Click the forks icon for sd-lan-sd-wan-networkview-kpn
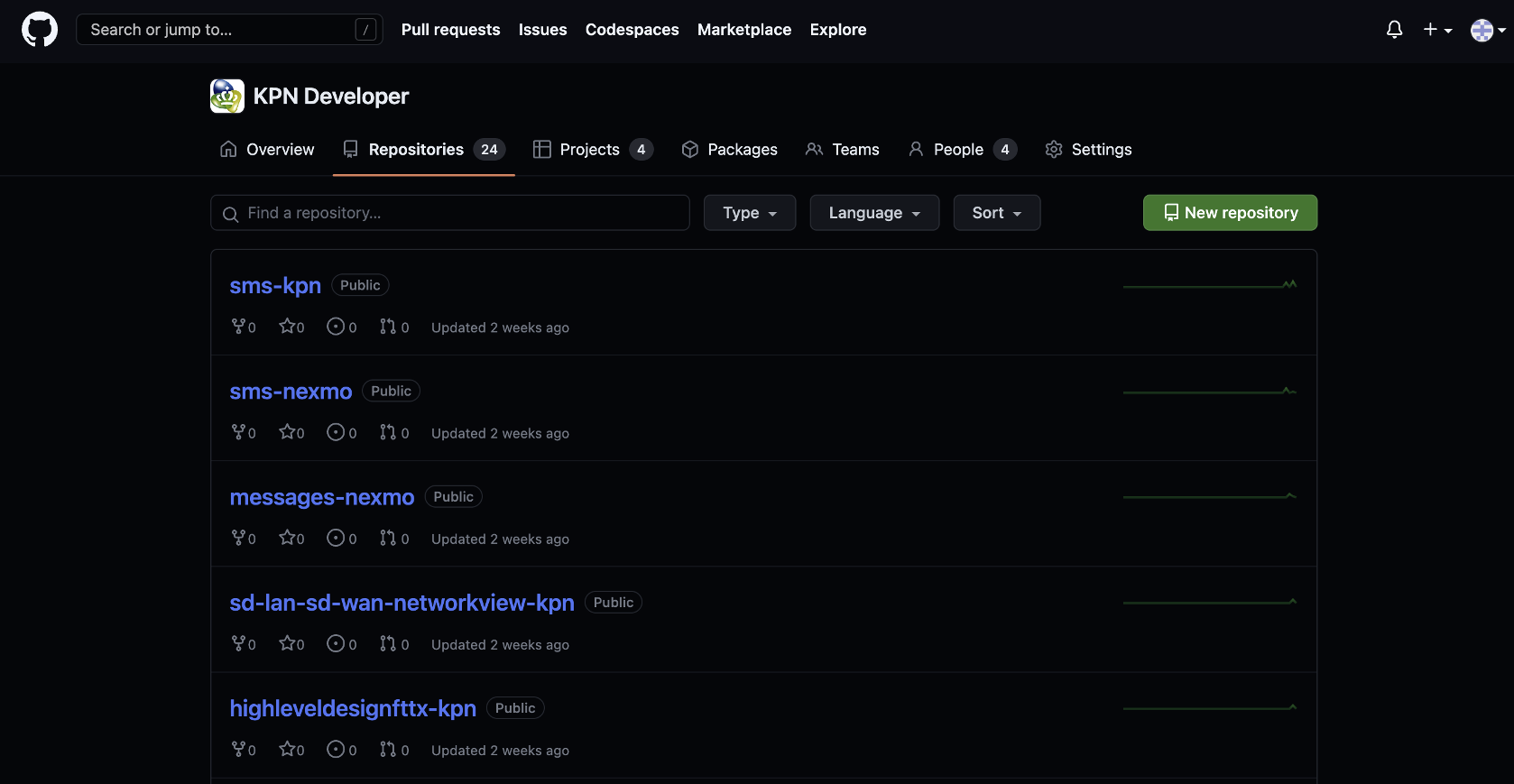 (x=238, y=643)
